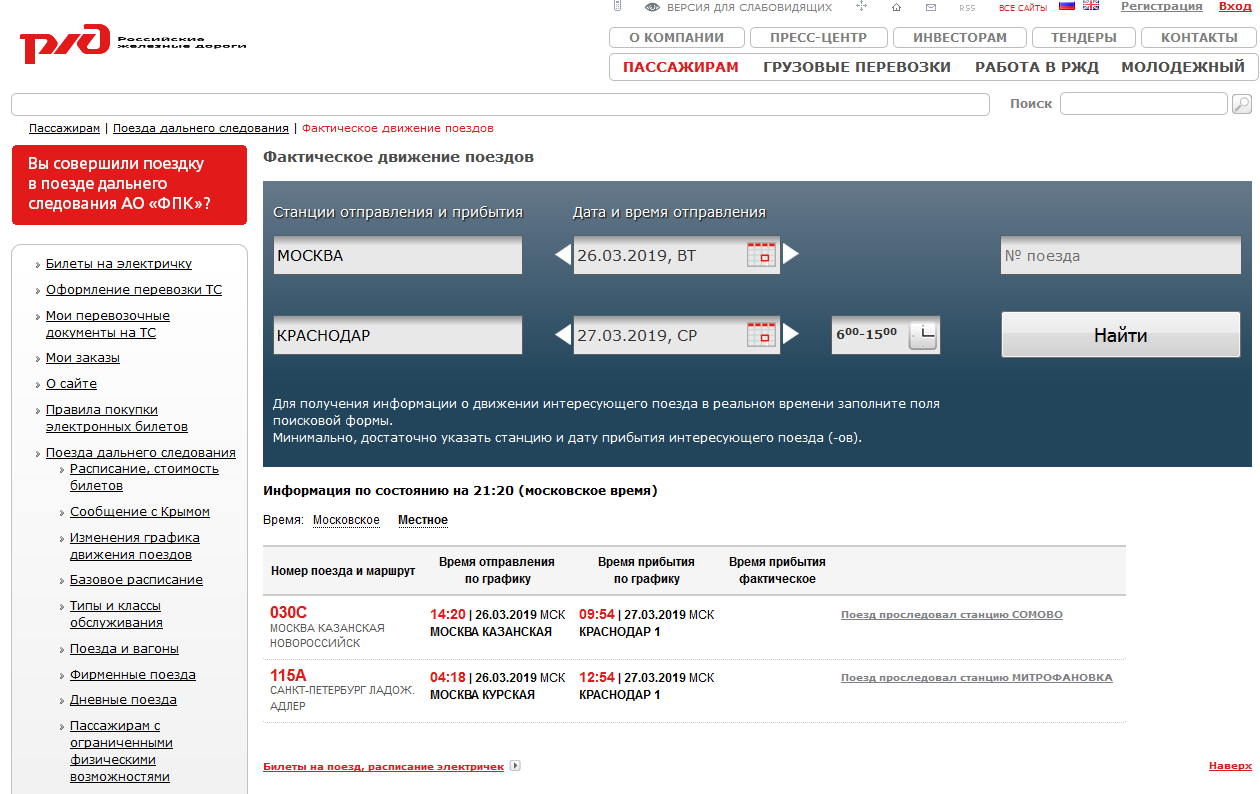Click the envelope mail icon in header
Image resolution: width=1260 pixels, height=794 pixels.
click(x=931, y=7)
